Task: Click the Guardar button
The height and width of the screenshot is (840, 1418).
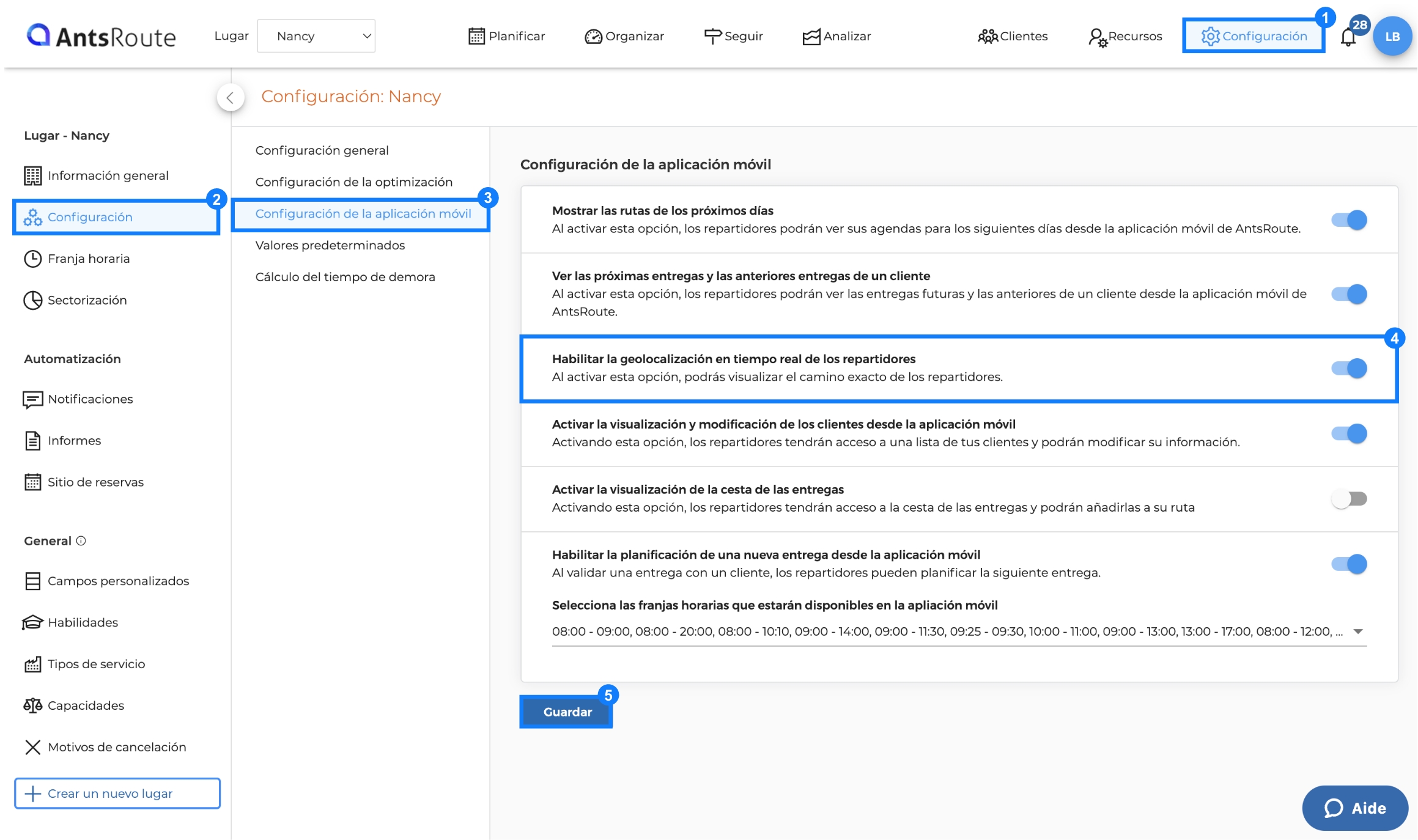Action: pyautogui.click(x=567, y=712)
